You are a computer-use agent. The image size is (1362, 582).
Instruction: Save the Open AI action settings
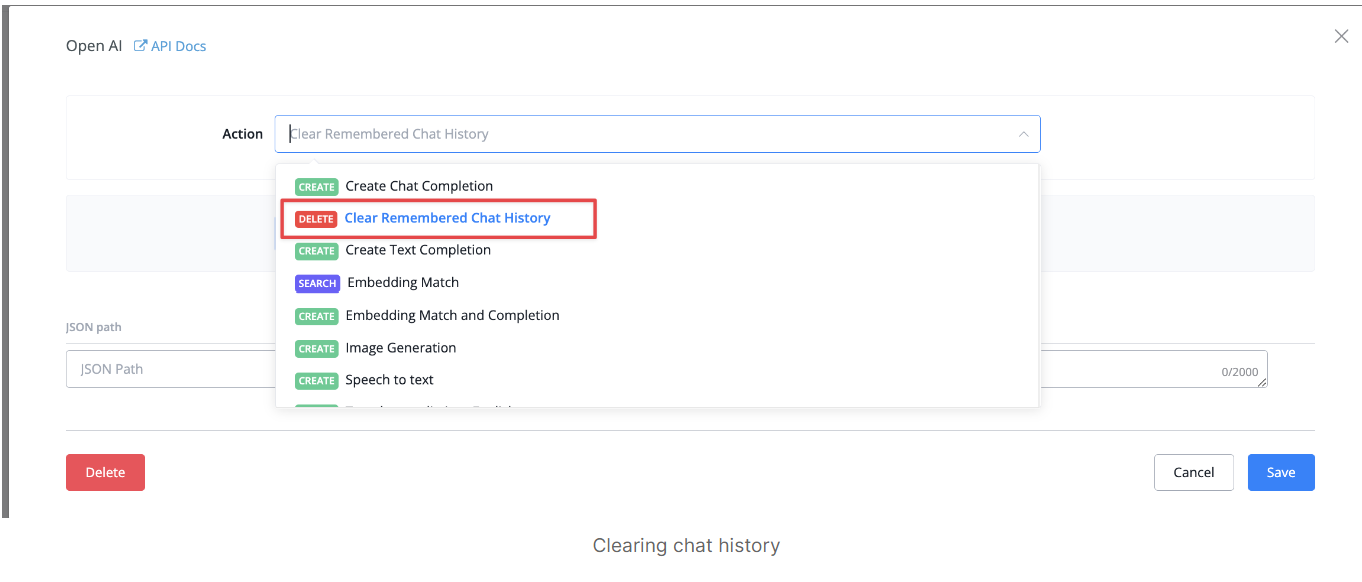pyautogui.click(x=1281, y=473)
